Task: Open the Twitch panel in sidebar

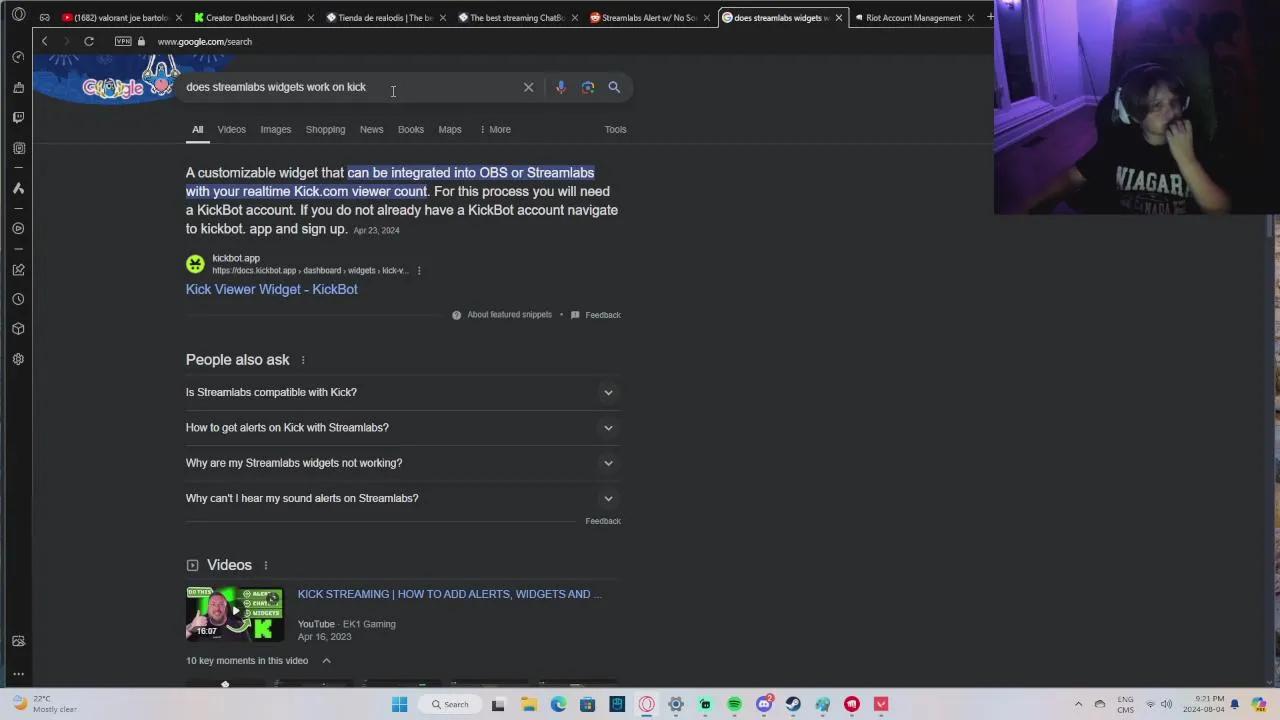Action: tap(18, 117)
